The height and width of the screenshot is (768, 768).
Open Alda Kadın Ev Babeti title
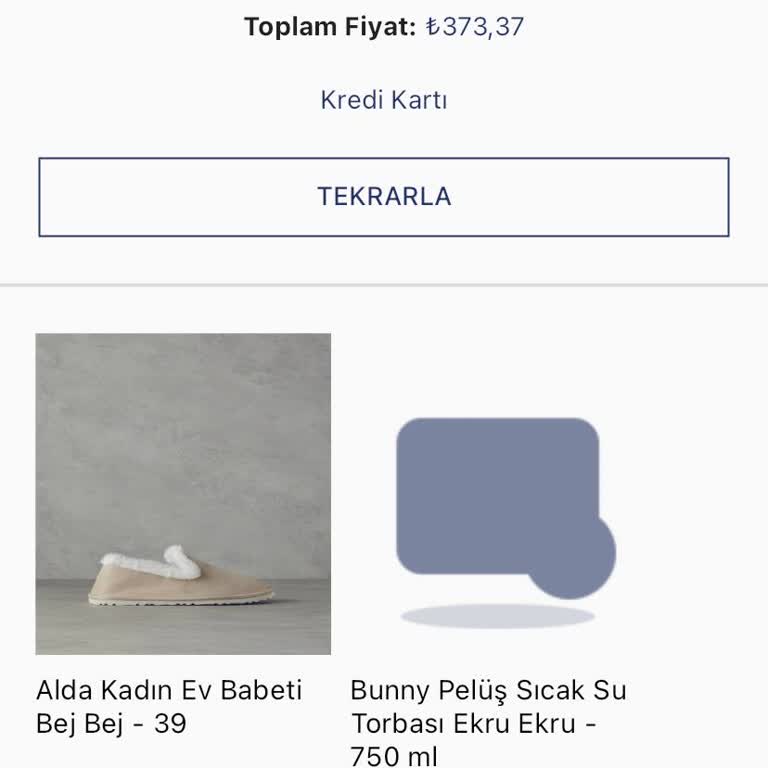(169, 690)
